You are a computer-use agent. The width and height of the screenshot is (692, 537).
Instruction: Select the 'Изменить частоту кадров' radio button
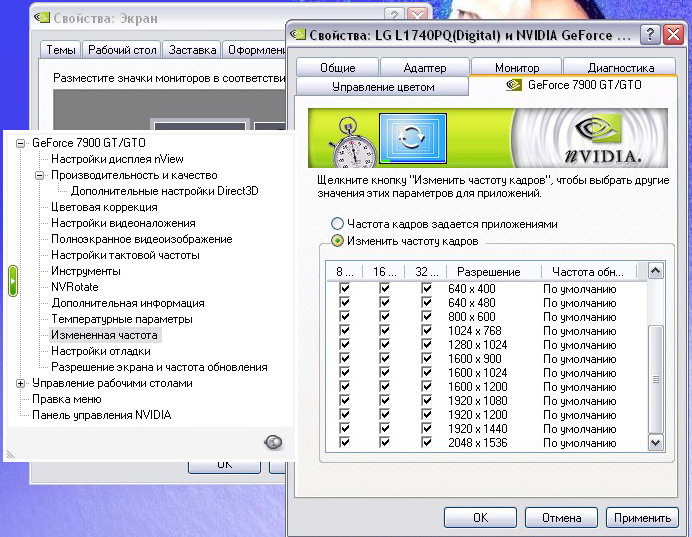coord(337,241)
